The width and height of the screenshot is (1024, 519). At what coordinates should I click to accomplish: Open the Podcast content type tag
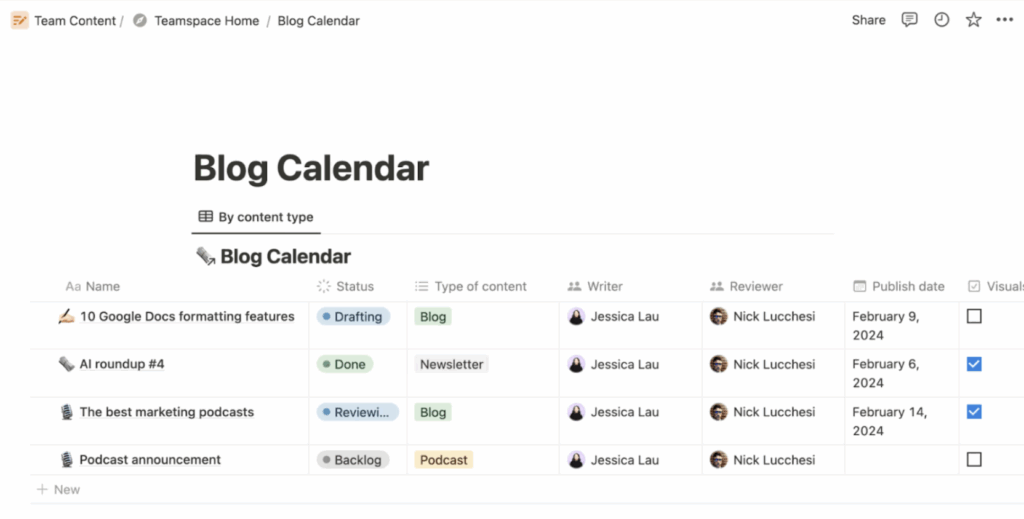coord(443,460)
